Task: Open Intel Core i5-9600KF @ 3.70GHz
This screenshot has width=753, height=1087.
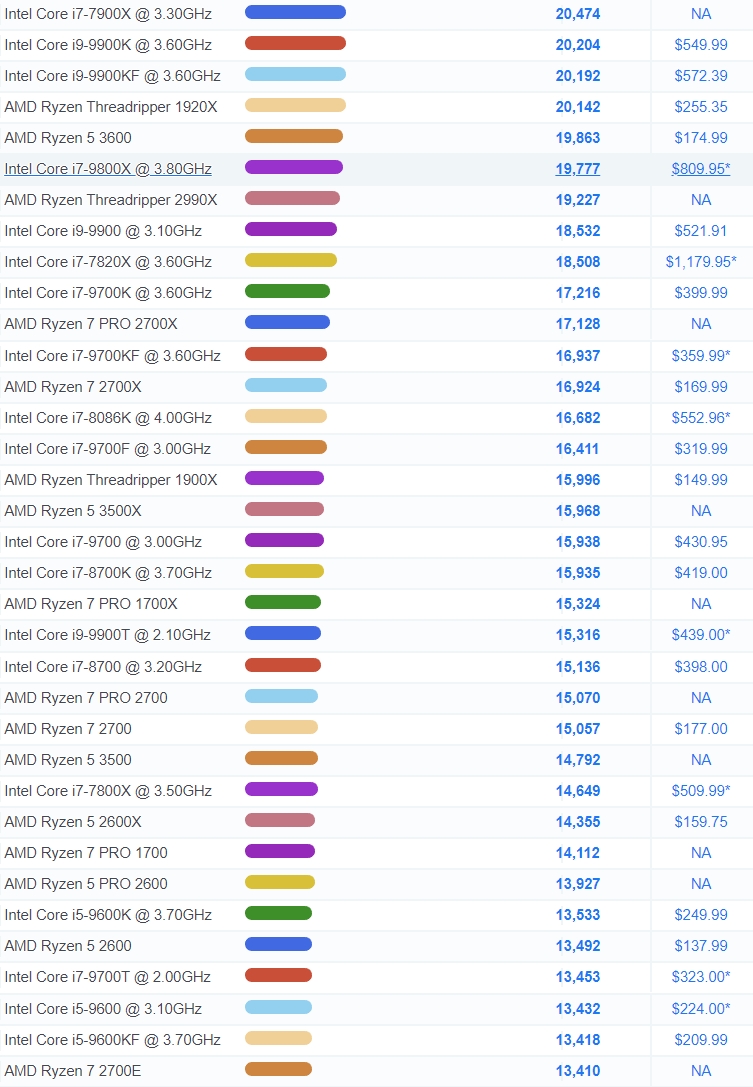Action: pyautogui.click(x=112, y=1040)
